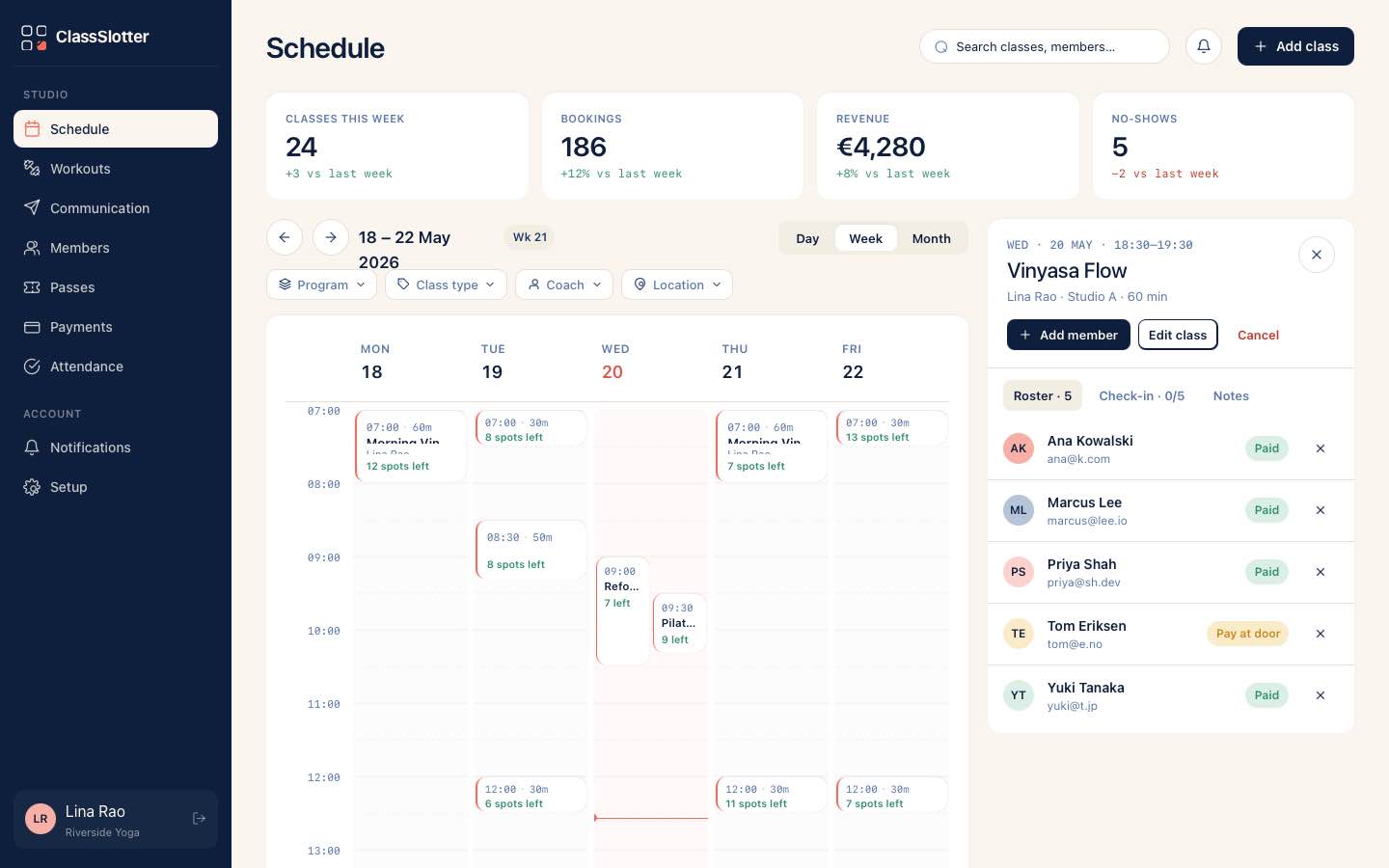This screenshot has height=868, width=1389.
Task: Open Members in the sidebar
Action: (x=116, y=248)
